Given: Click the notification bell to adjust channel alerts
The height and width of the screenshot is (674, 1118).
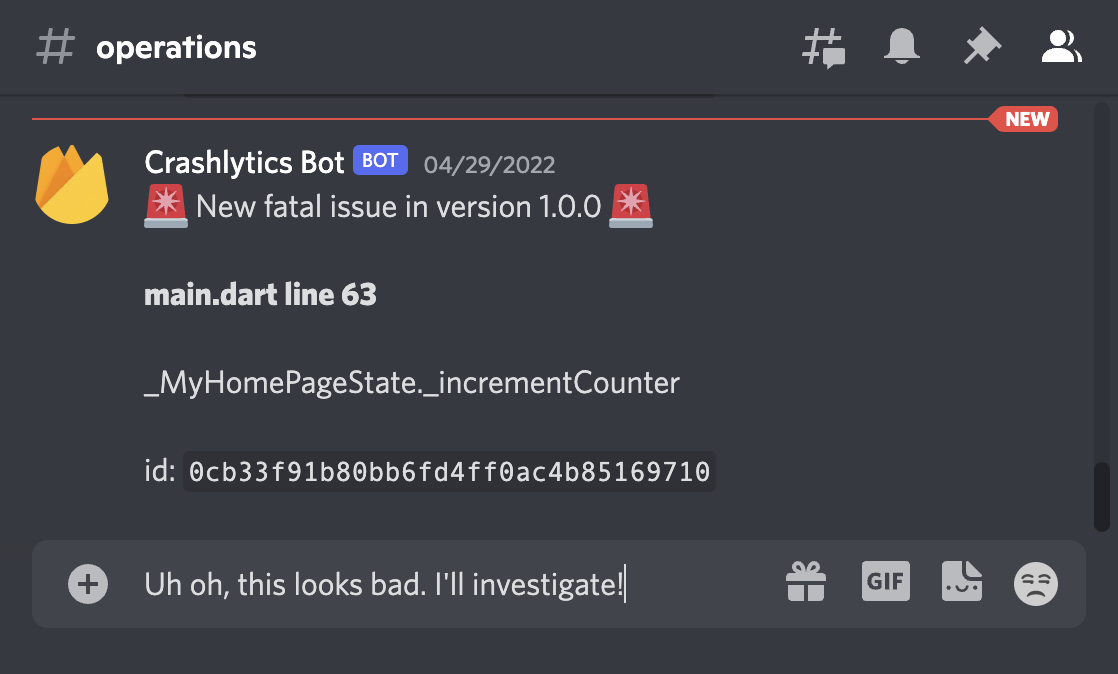Looking at the screenshot, I should [x=902, y=46].
